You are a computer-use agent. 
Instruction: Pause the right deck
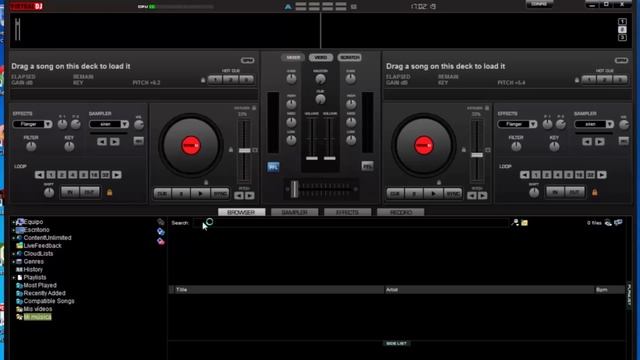(414, 194)
